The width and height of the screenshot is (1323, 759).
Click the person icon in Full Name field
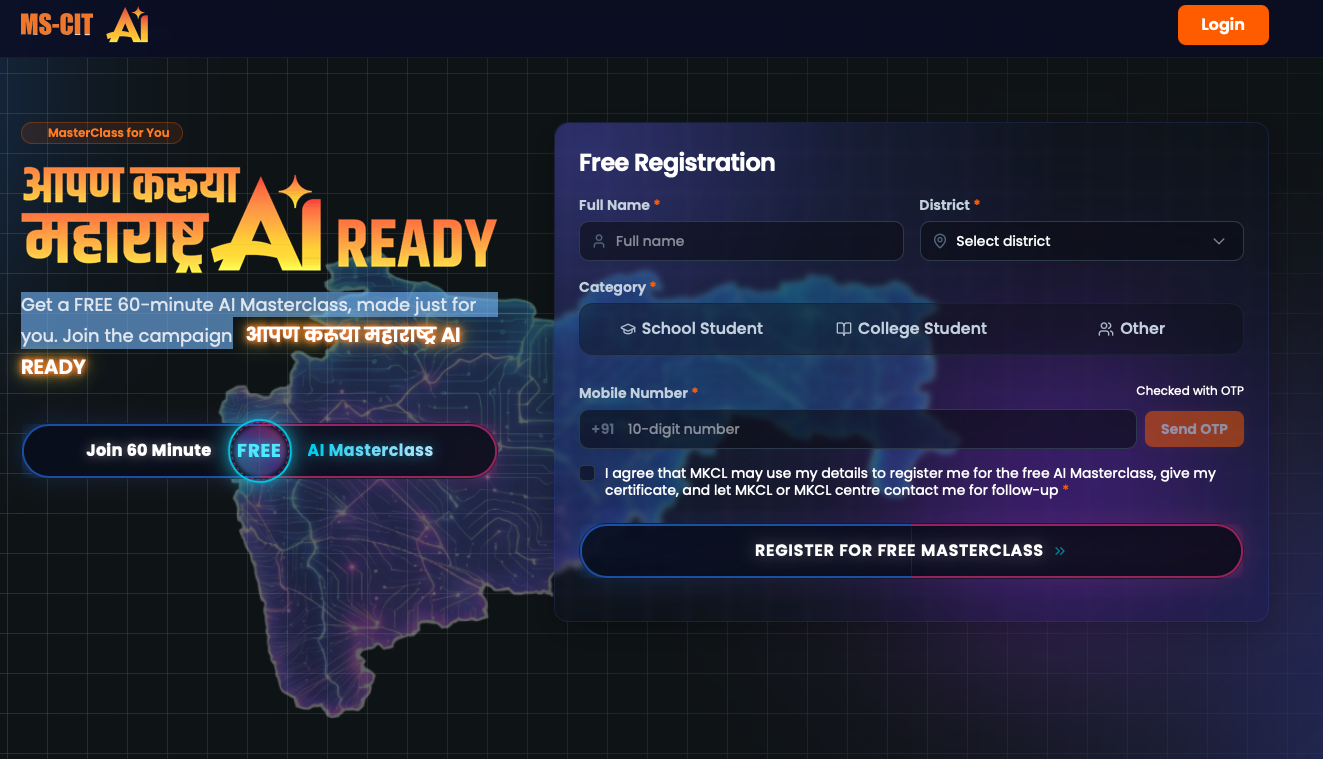(599, 241)
